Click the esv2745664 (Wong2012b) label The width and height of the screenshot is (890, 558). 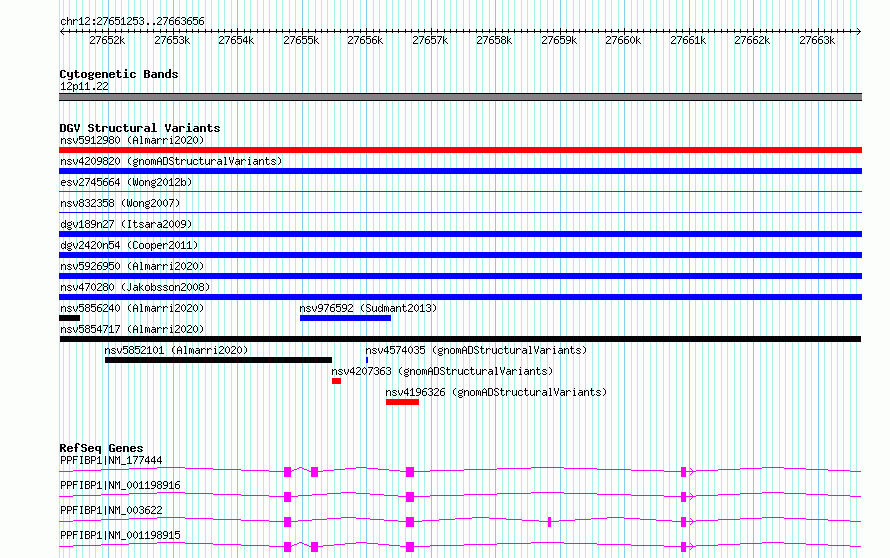[x=126, y=182]
